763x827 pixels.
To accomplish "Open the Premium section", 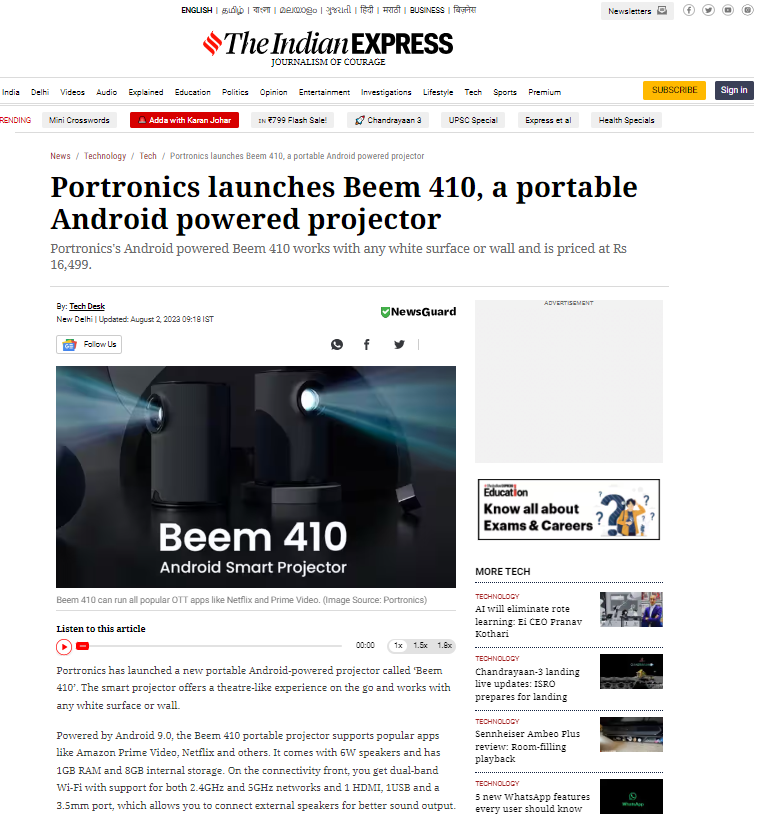I will click(x=544, y=92).
